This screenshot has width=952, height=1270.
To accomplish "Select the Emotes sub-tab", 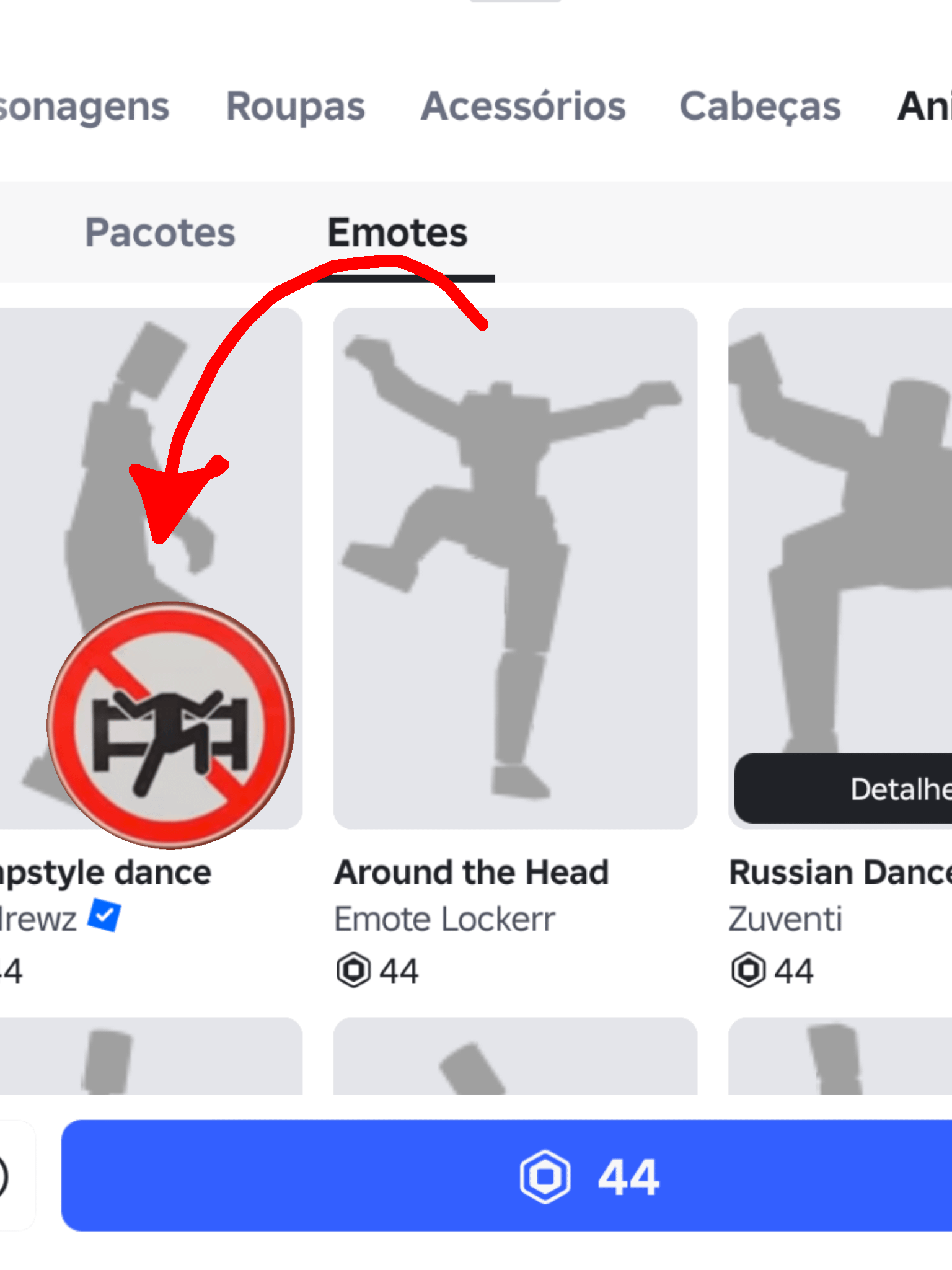I will [x=397, y=233].
